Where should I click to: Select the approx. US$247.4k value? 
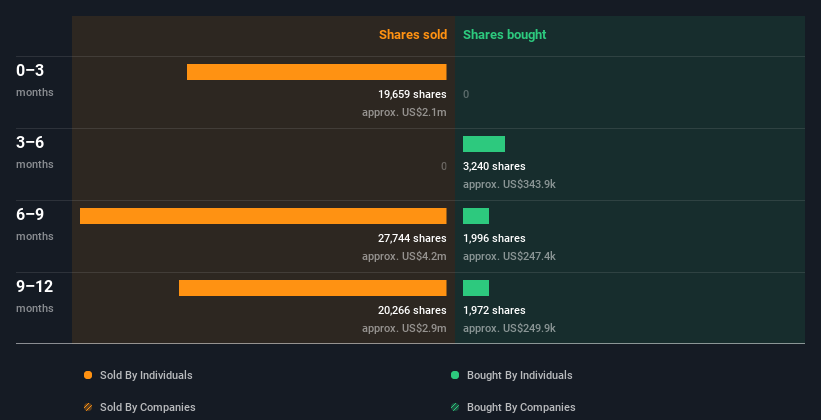pos(509,256)
